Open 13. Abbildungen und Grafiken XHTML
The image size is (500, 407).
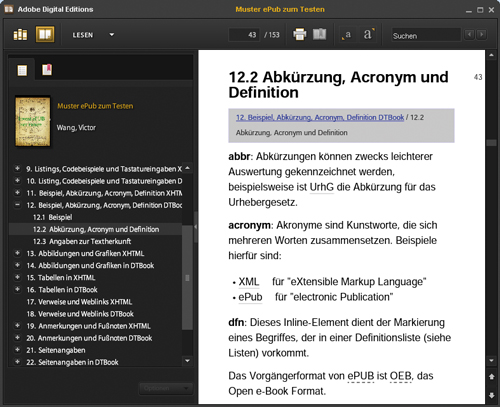85,253
